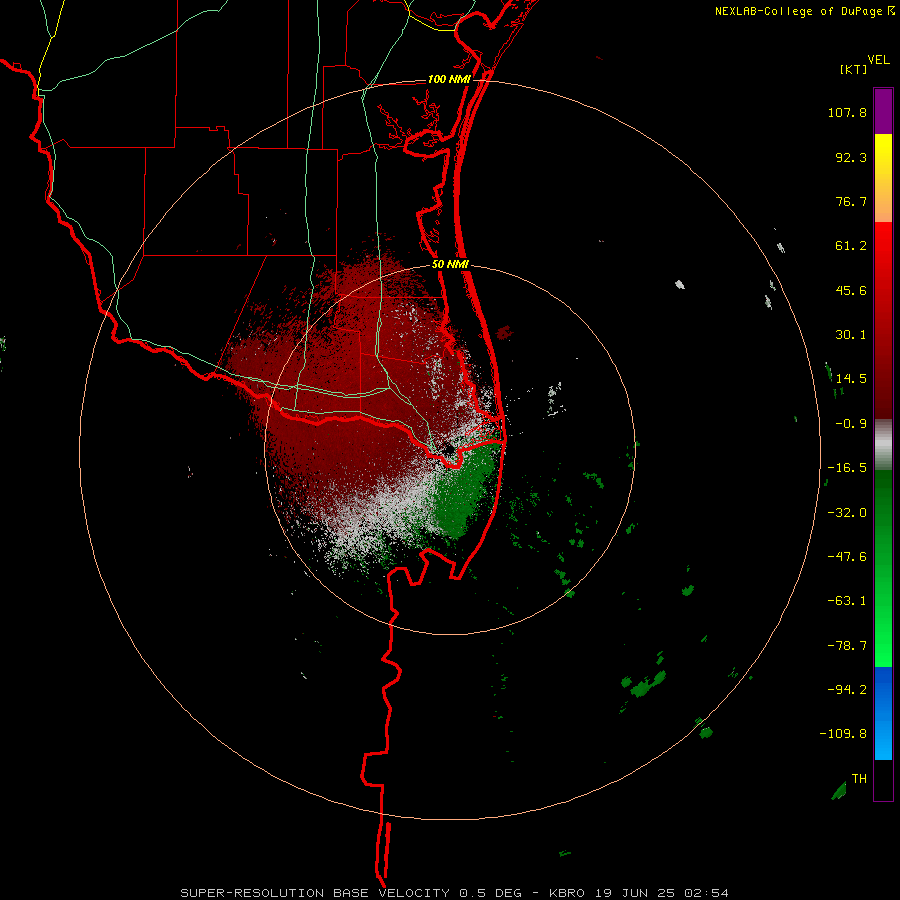Click the -32.0 velocity scale value
This screenshot has width=900, height=900.
(847, 513)
